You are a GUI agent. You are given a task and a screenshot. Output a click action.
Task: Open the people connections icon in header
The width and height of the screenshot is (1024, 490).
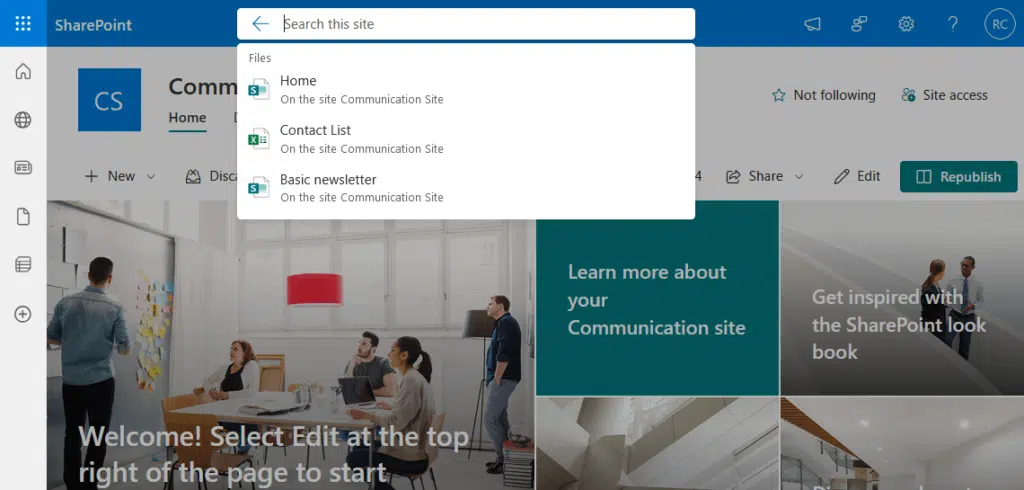pos(859,24)
